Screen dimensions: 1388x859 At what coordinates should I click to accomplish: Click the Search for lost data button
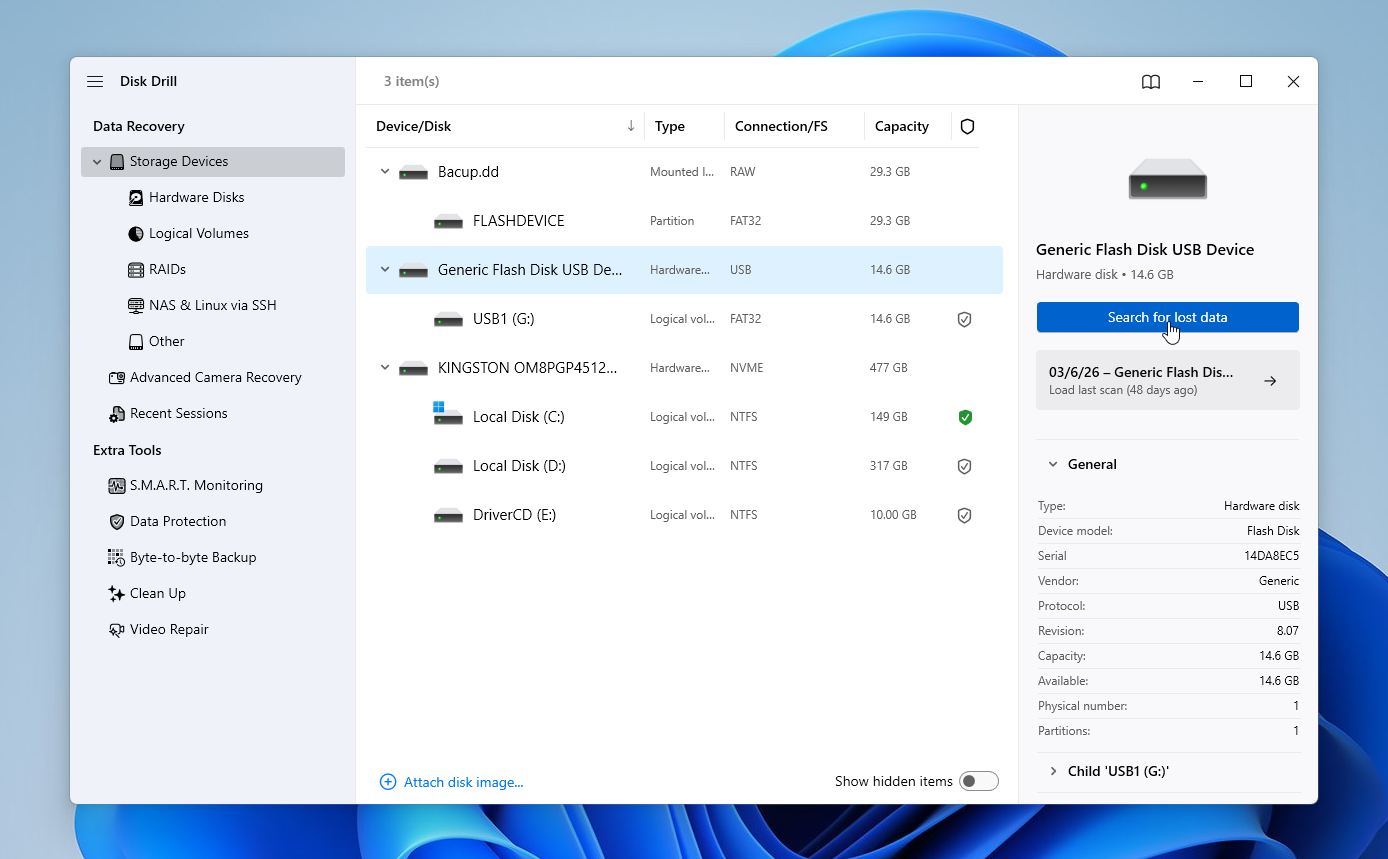click(1167, 317)
